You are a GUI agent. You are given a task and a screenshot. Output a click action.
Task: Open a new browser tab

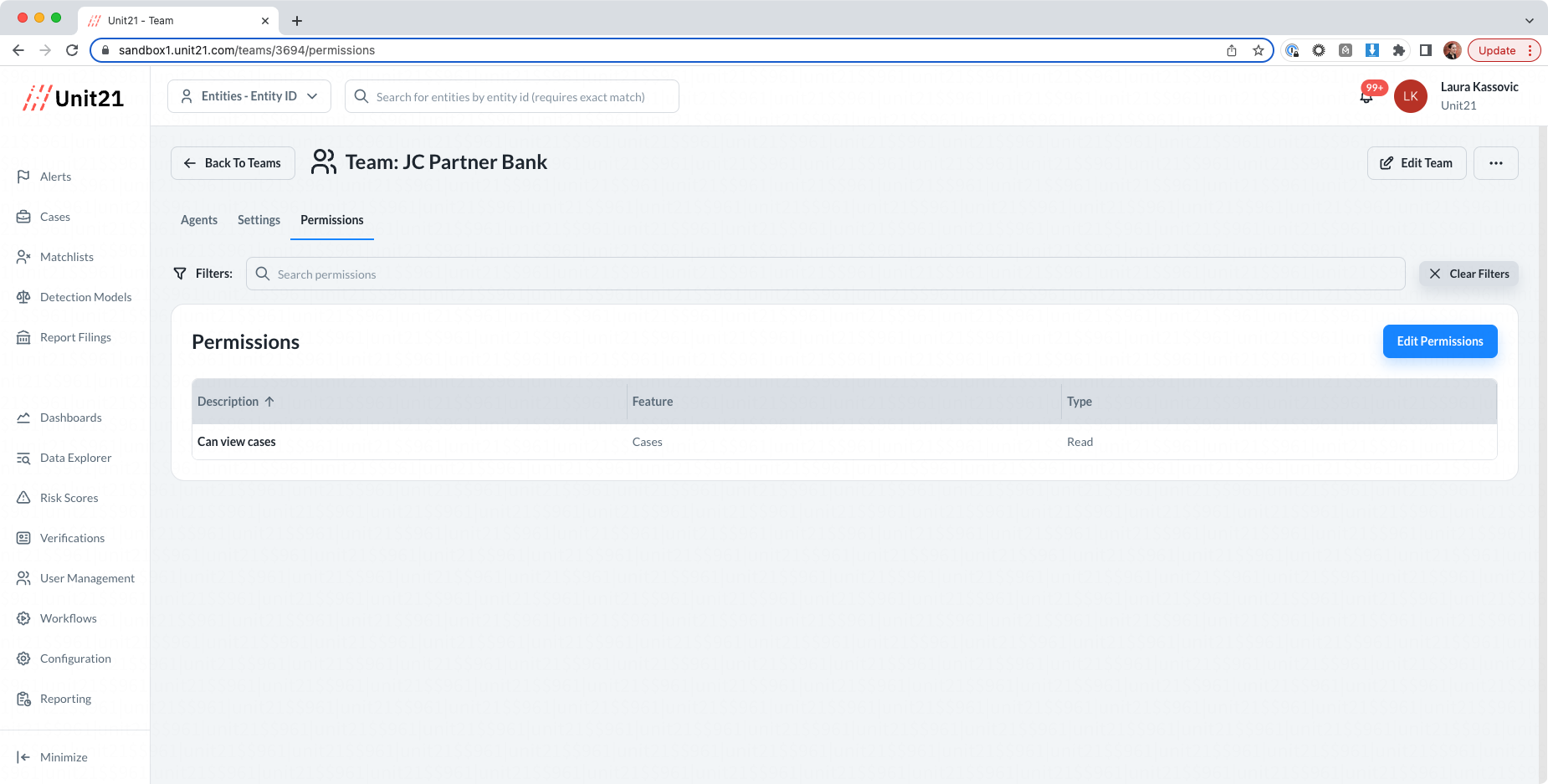[297, 21]
